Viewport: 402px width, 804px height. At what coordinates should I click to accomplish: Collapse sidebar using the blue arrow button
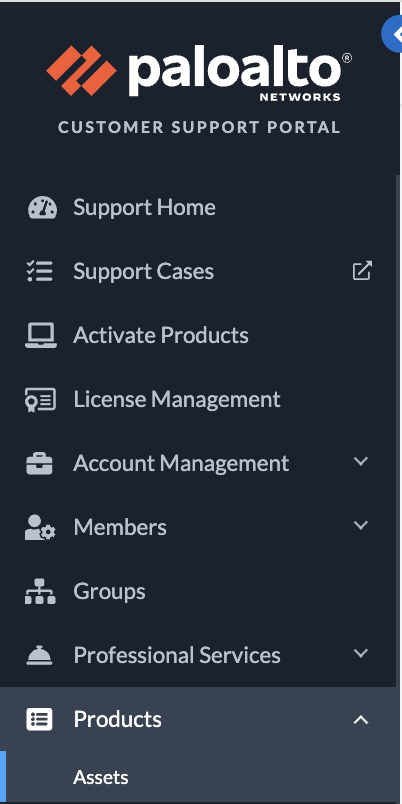(393, 34)
